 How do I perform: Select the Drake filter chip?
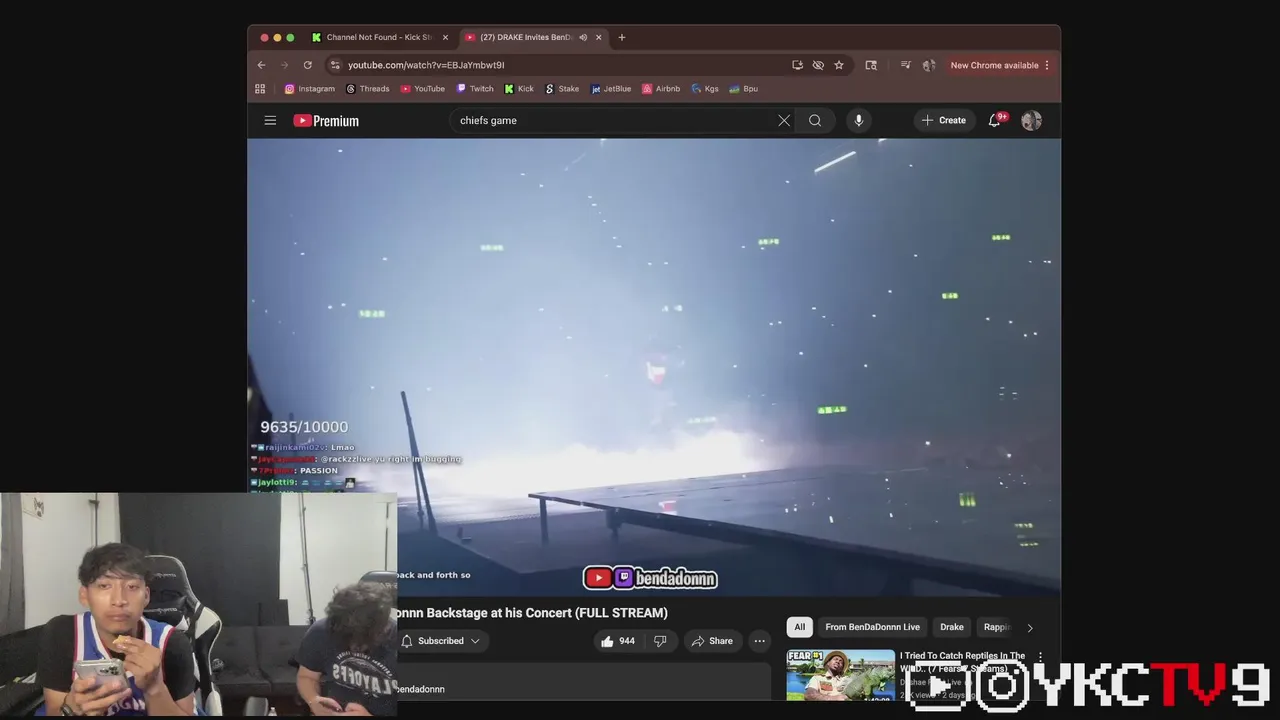(952, 627)
